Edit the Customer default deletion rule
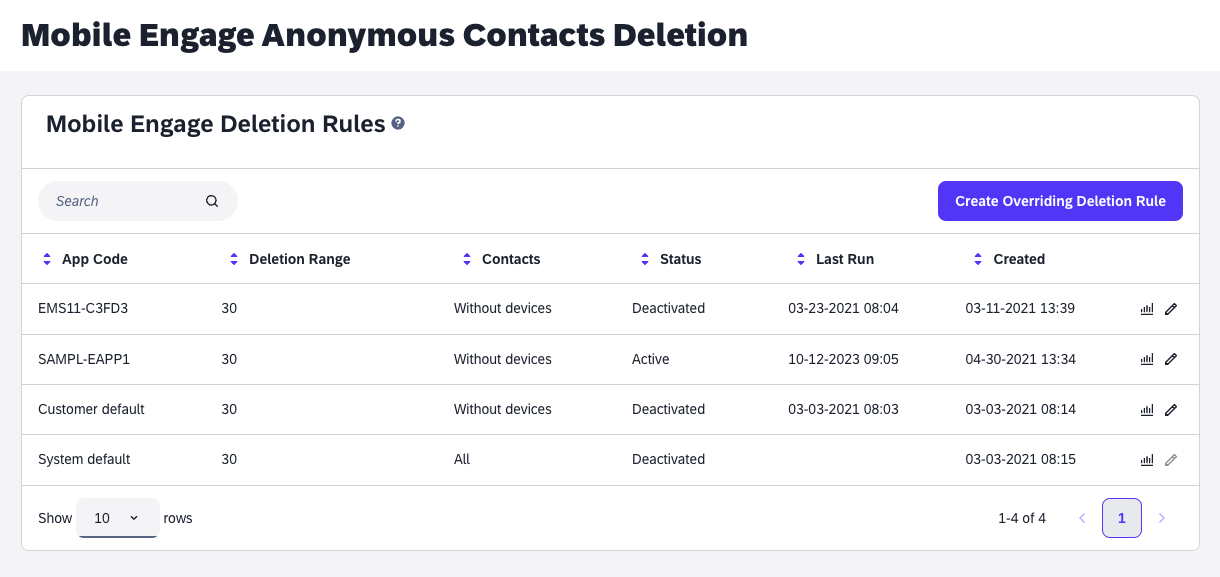Screen dimensions: 1220x577 (x=1171, y=409)
